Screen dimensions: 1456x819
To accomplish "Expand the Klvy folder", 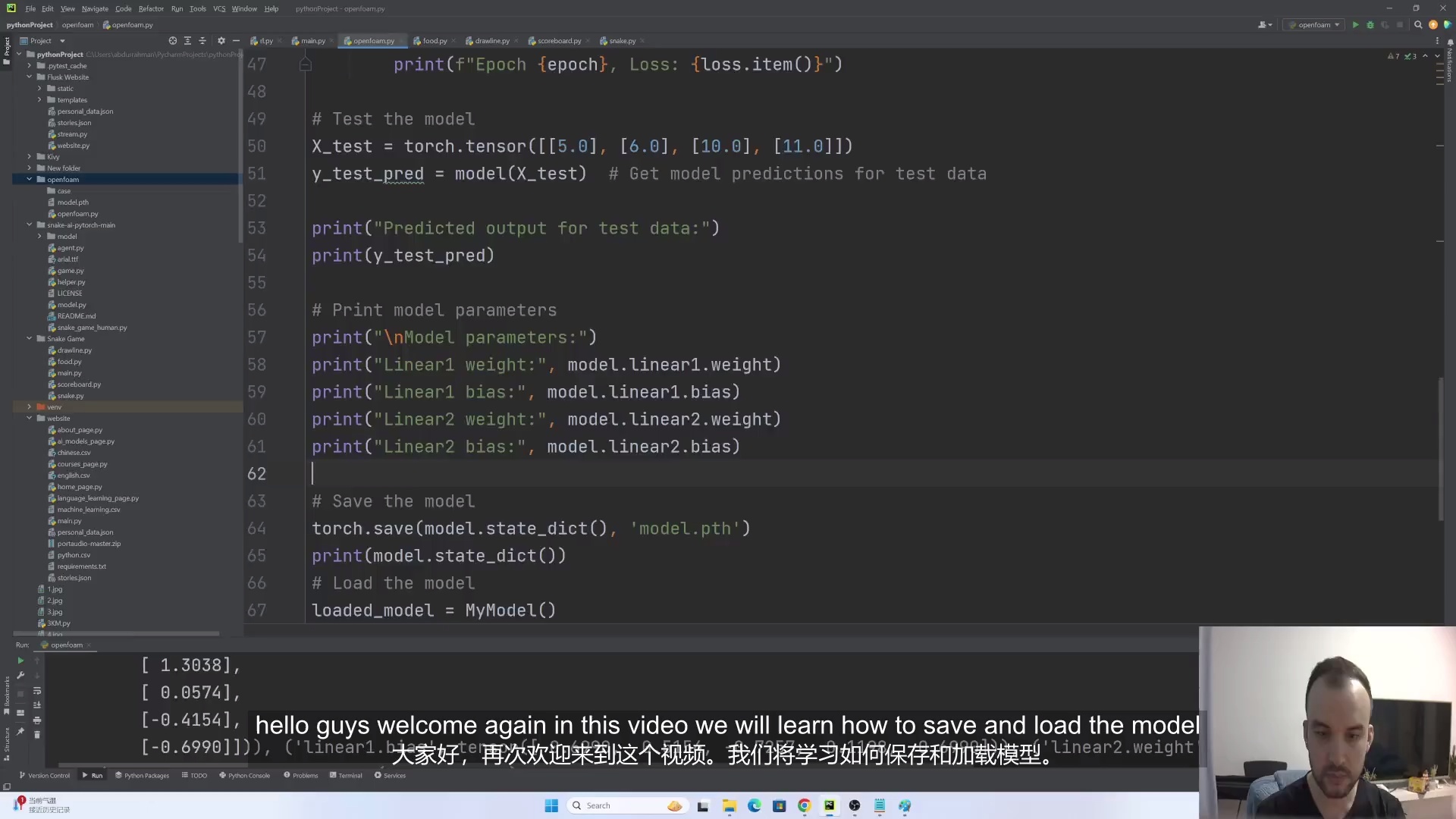I will (x=30, y=156).
